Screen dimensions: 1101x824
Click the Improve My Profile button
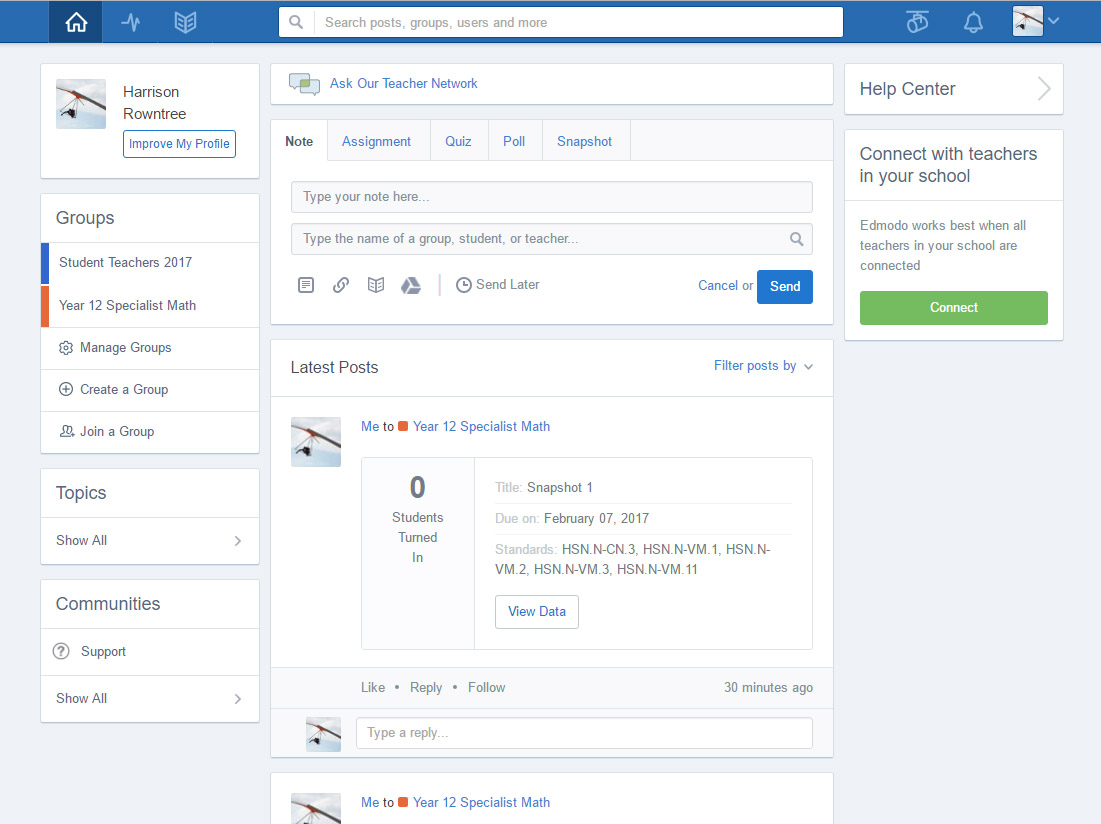coord(179,144)
